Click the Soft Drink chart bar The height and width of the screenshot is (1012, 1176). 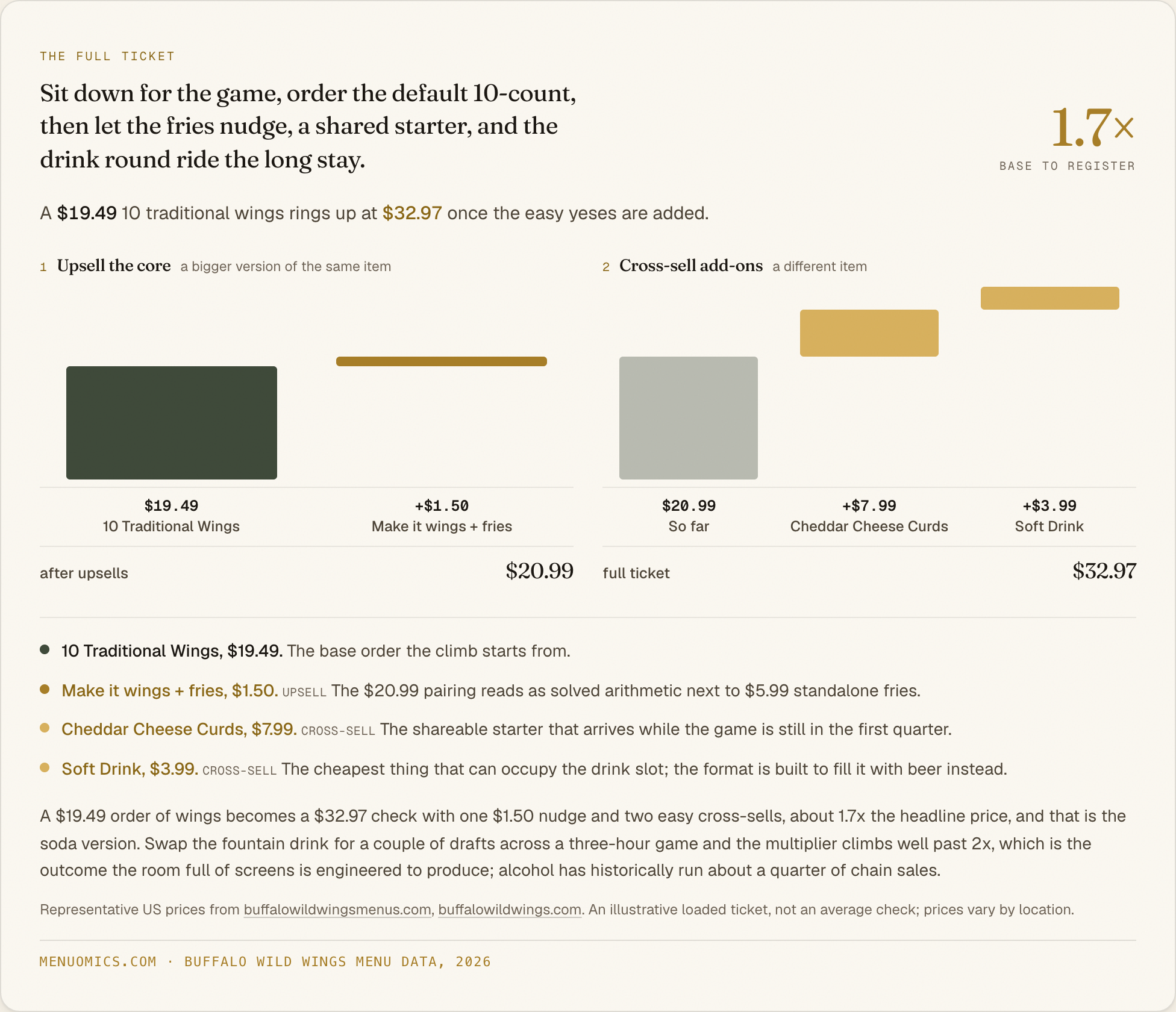(x=1050, y=298)
